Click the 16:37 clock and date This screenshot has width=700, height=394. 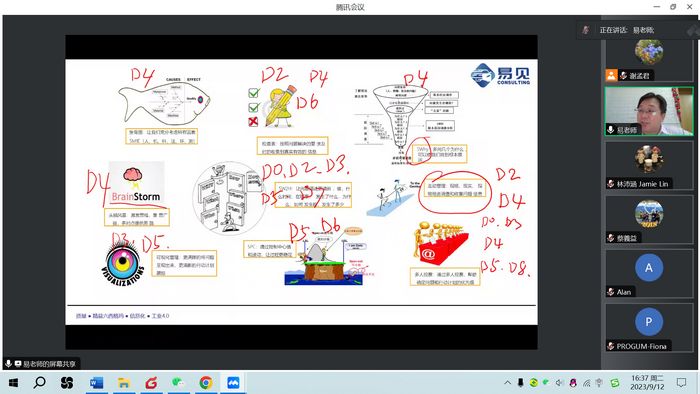pyautogui.click(x=647, y=382)
